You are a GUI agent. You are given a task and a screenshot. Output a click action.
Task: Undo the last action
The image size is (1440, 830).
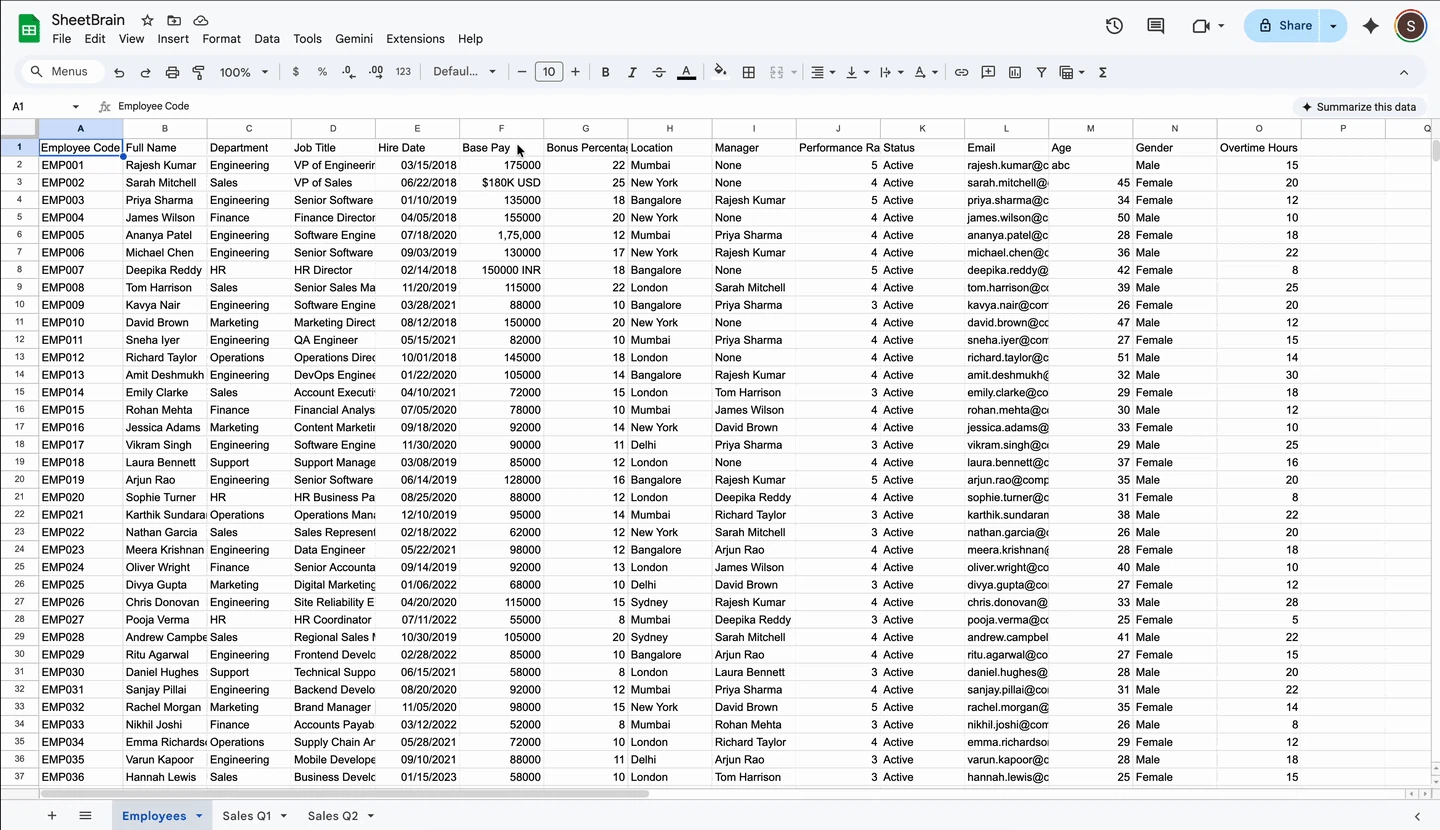coord(119,72)
